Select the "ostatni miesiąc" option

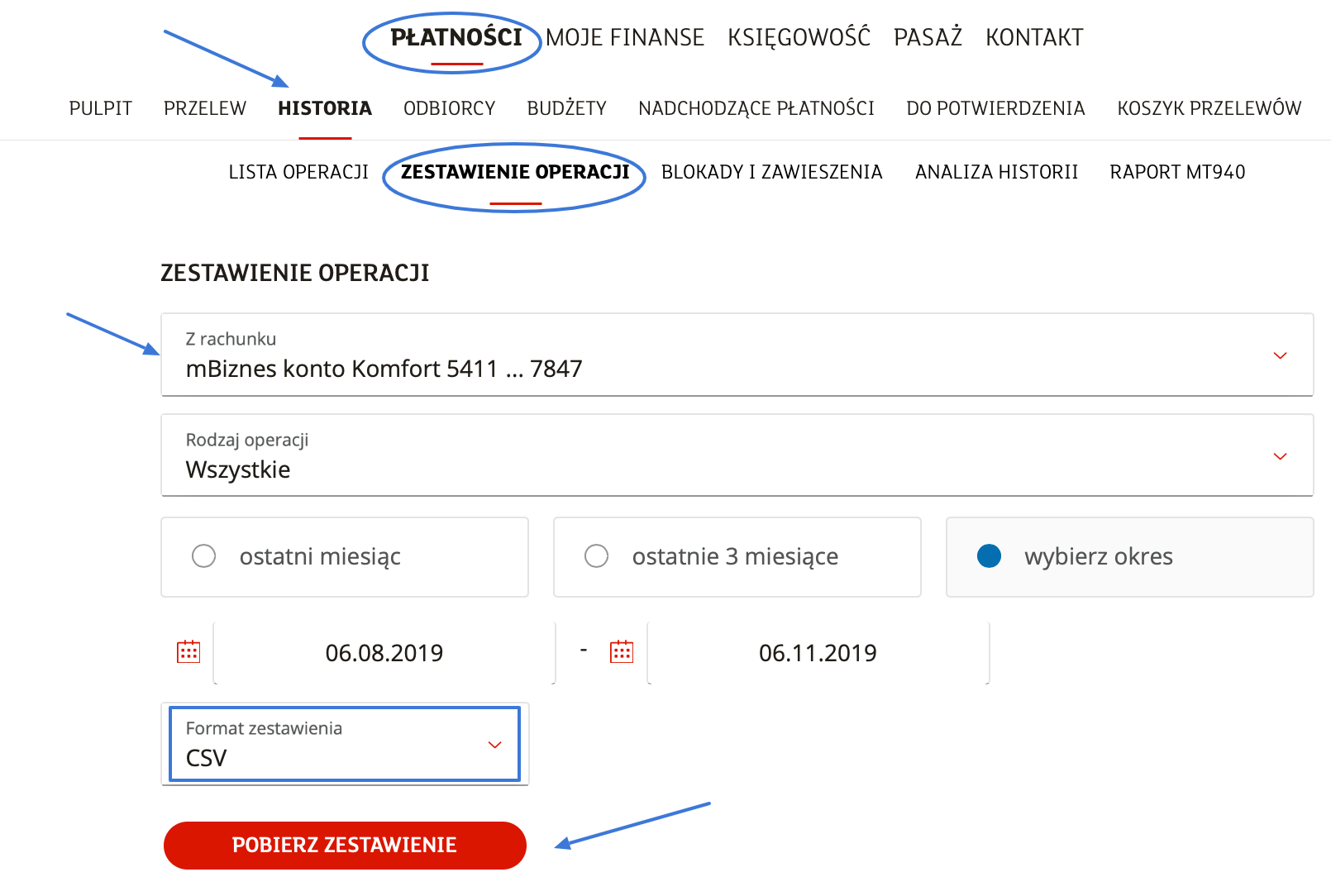pyautogui.click(x=204, y=556)
